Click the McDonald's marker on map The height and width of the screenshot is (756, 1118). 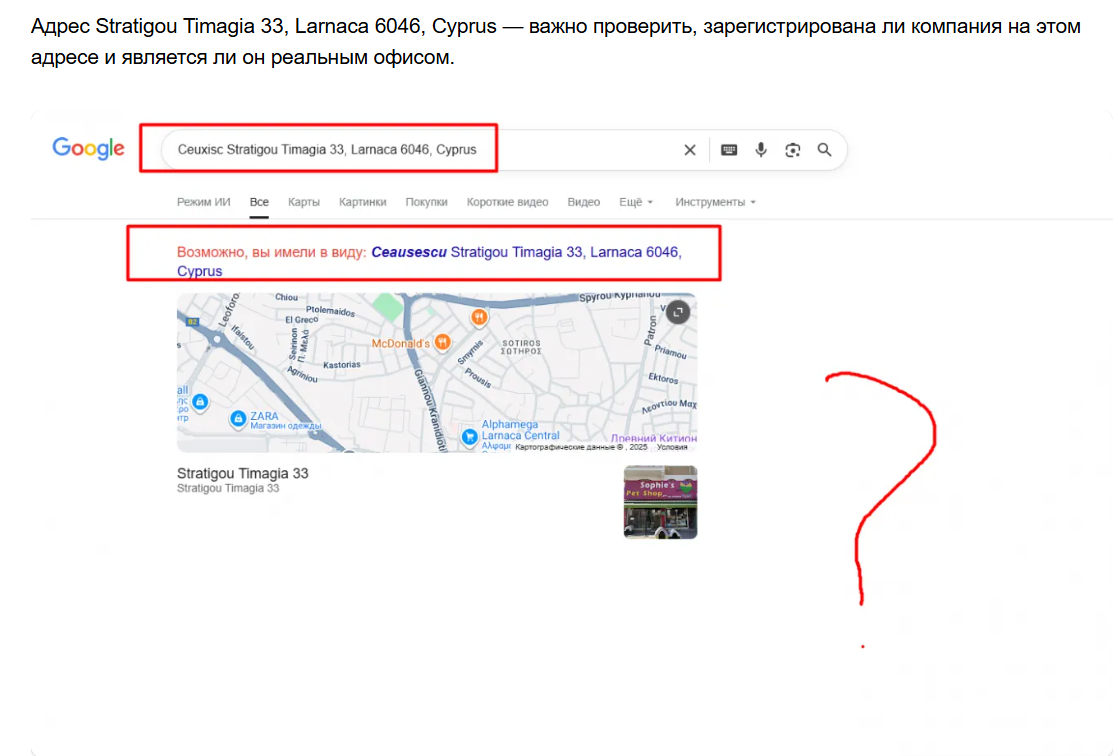point(479,318)
